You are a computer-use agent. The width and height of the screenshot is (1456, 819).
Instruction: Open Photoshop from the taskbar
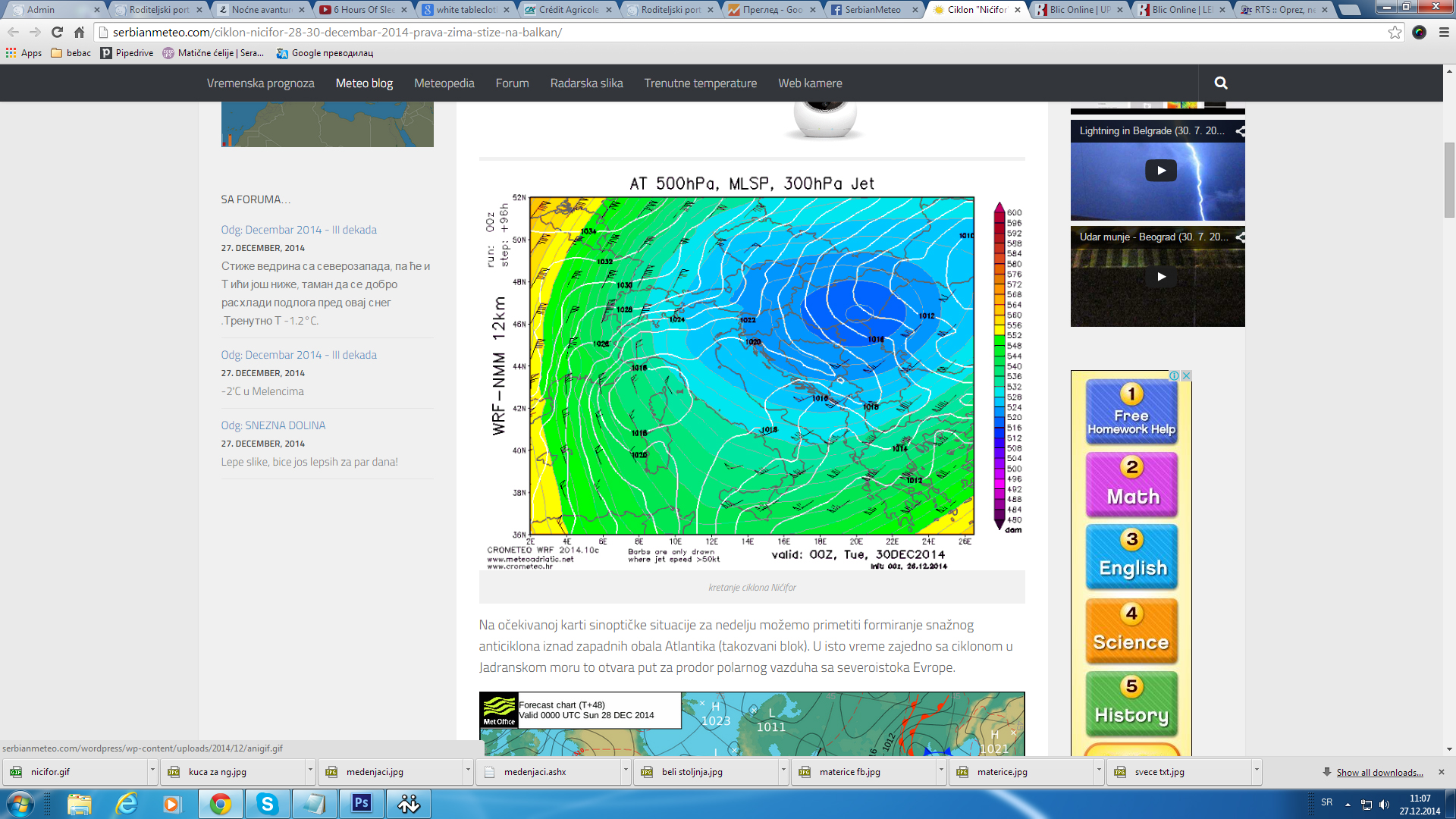coord(362,803)
